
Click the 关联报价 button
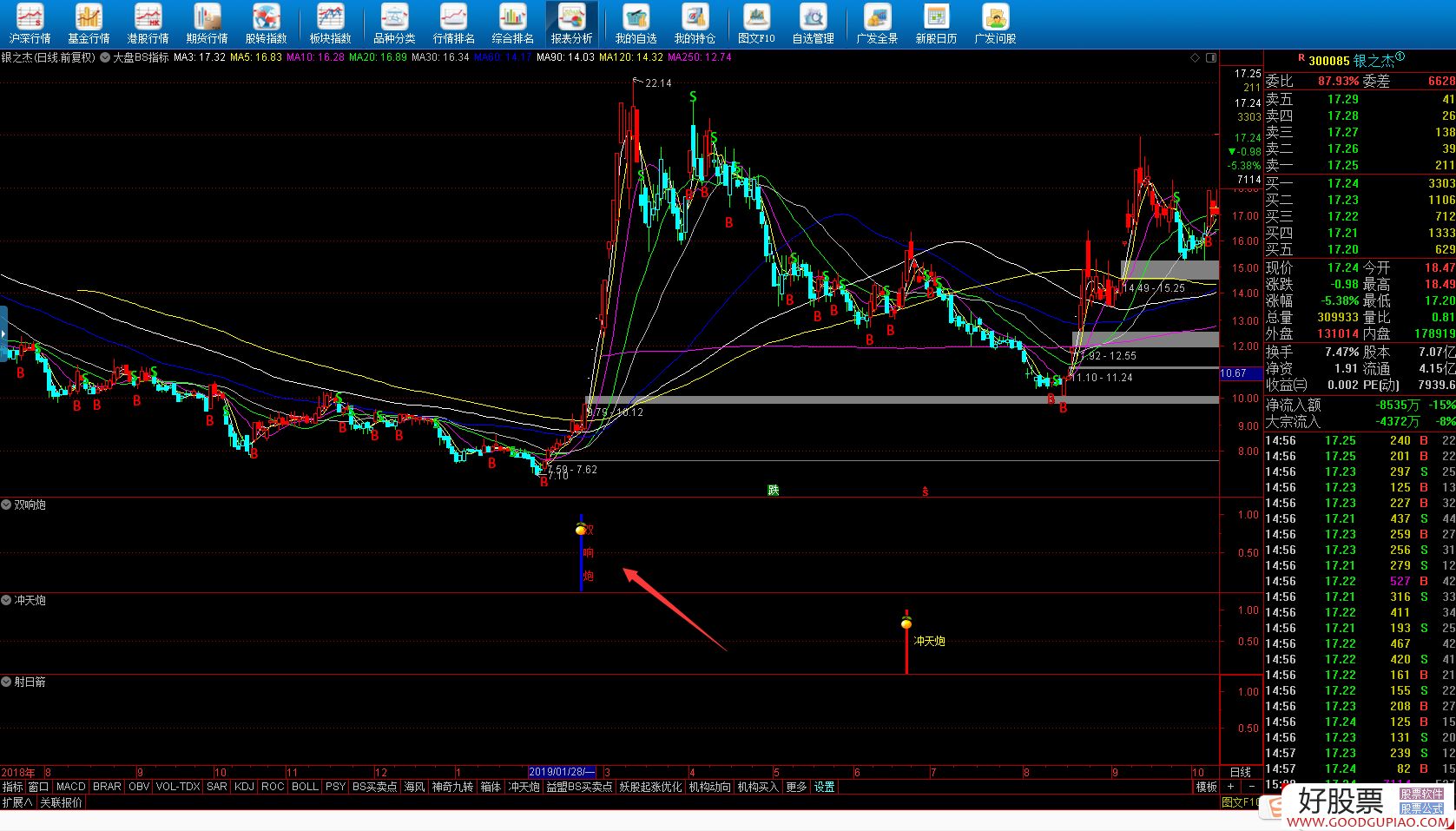[x=62, y=802]
